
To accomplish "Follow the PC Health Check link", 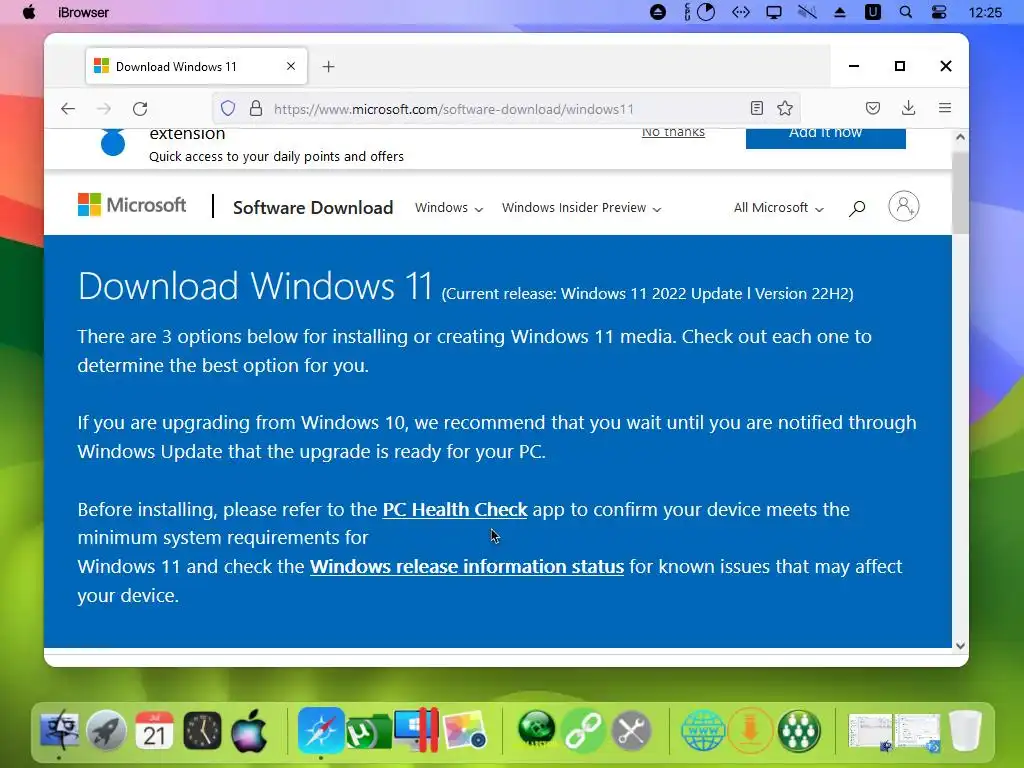I will tap(455, 509).
